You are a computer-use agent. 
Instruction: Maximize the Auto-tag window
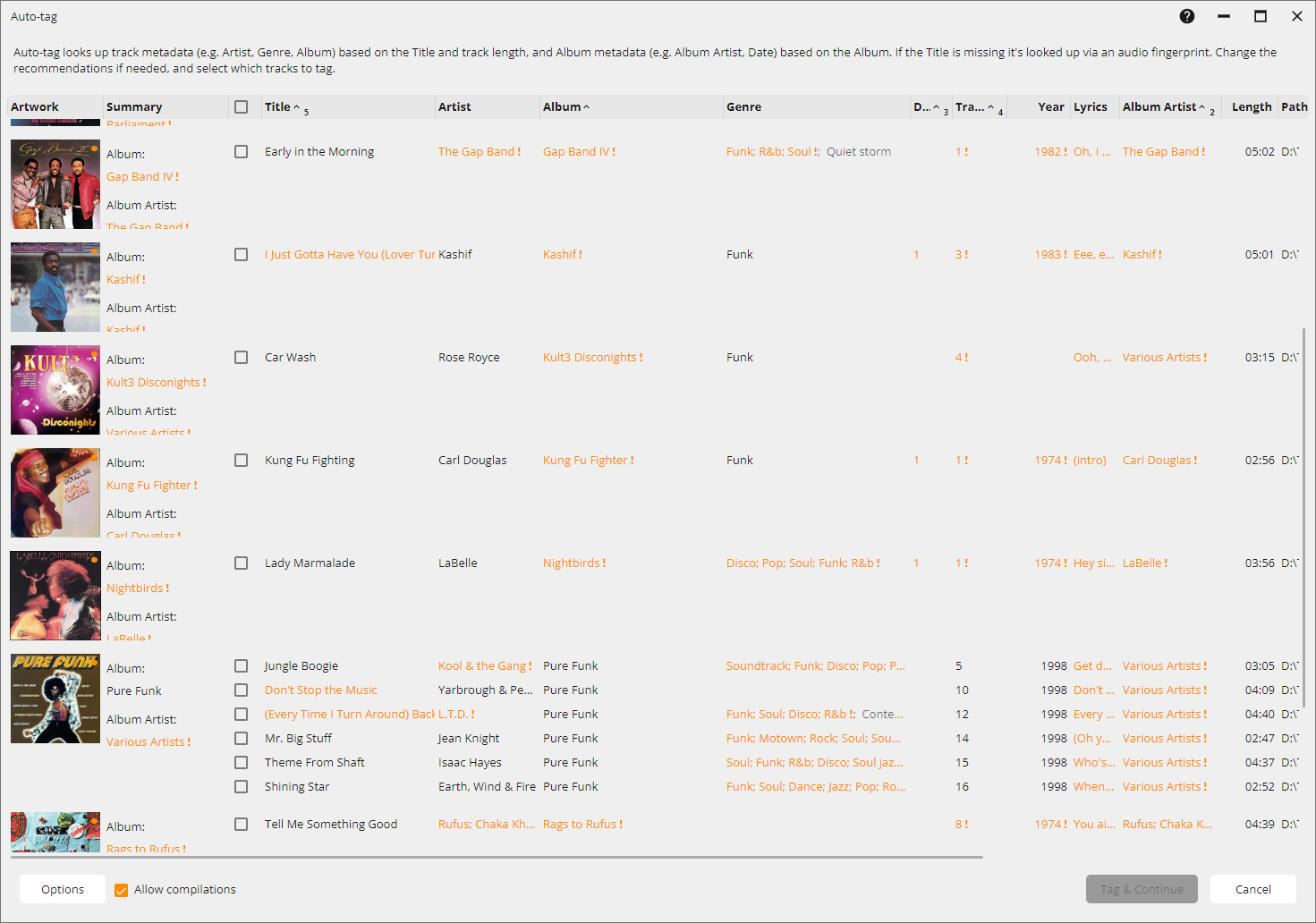tap(1260, 16)
